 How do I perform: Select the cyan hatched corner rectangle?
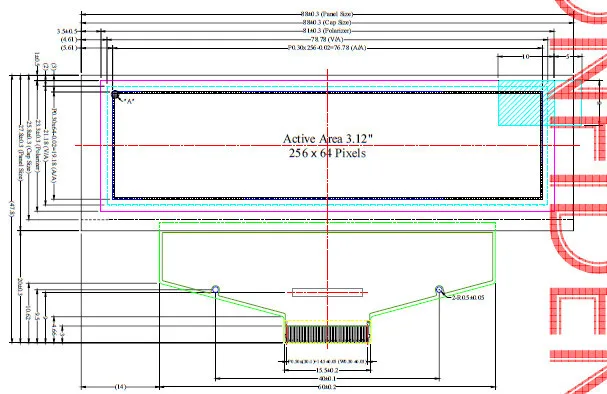point(520,103)
